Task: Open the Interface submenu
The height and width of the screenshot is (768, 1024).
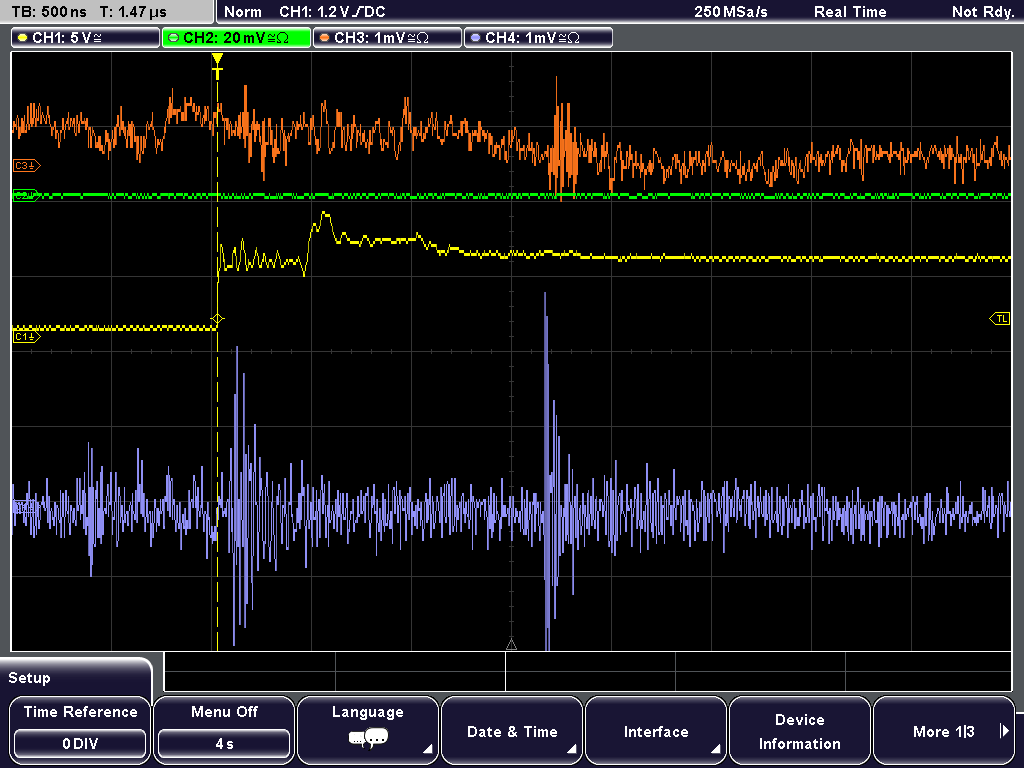Action: (x=656, y=730)
